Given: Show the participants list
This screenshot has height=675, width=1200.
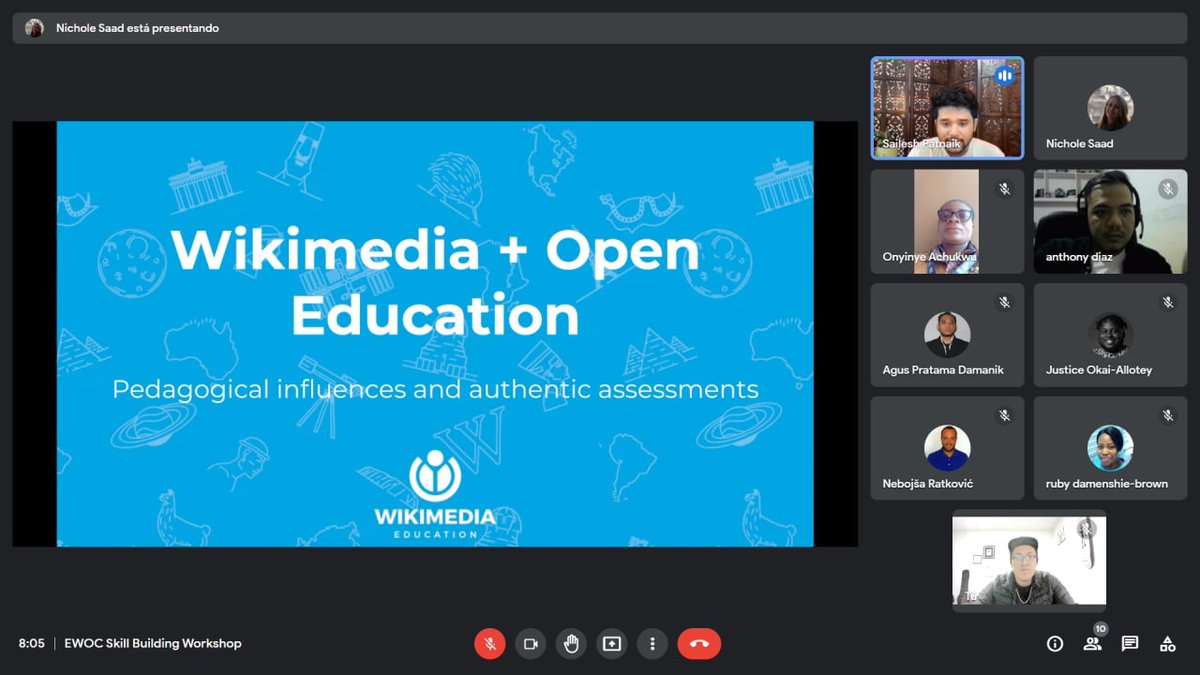Looking at the screenshot, I should [x=1092, y=644].
